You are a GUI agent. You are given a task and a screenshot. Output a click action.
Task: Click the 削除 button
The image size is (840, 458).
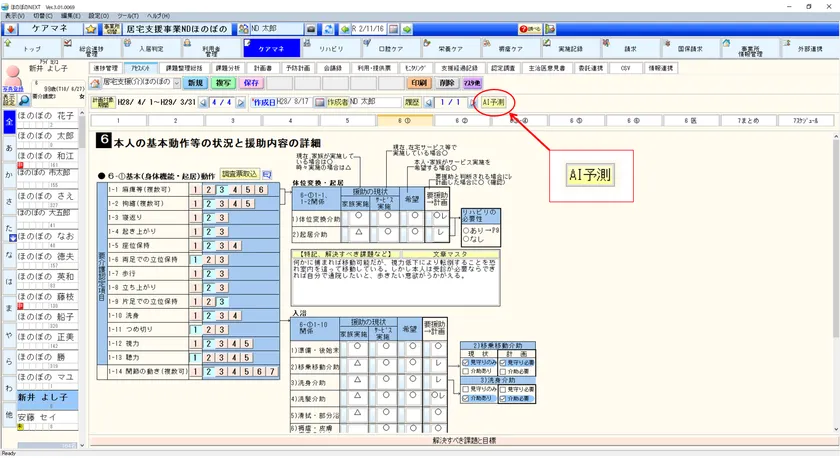447,83
